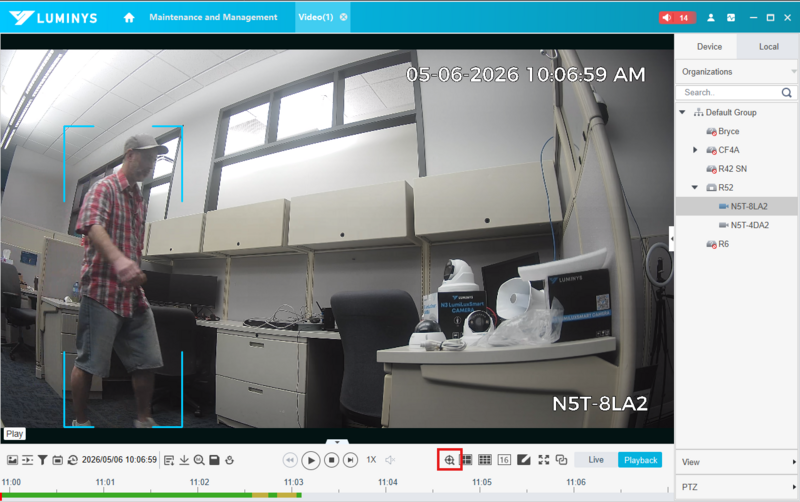This screenshot has width=800, height=502.
Task: Select the Local tab
Action: 768,46
